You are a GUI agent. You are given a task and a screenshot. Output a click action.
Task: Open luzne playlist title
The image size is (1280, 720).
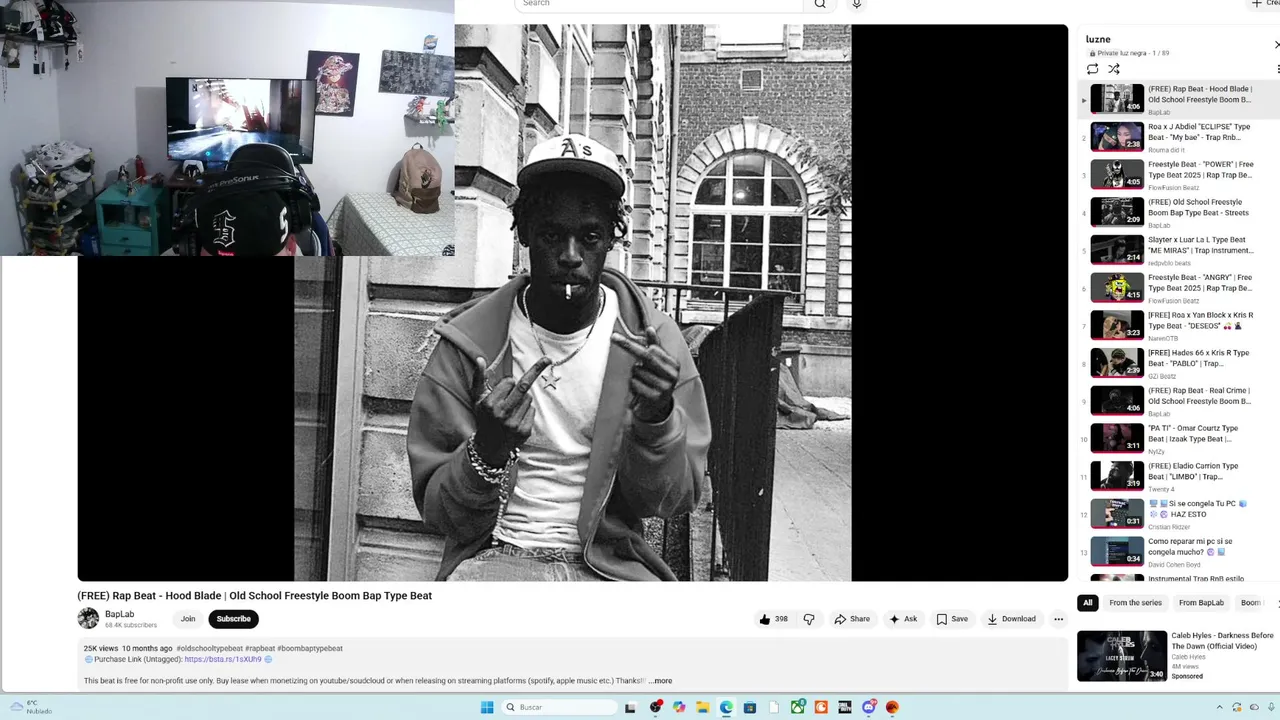coord(1098,39)
